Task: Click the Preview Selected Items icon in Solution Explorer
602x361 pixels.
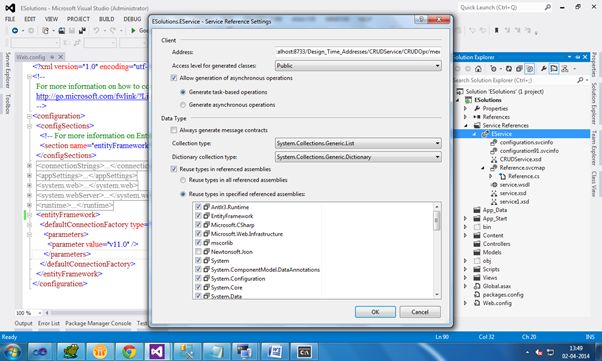Action: pos(554,69)
